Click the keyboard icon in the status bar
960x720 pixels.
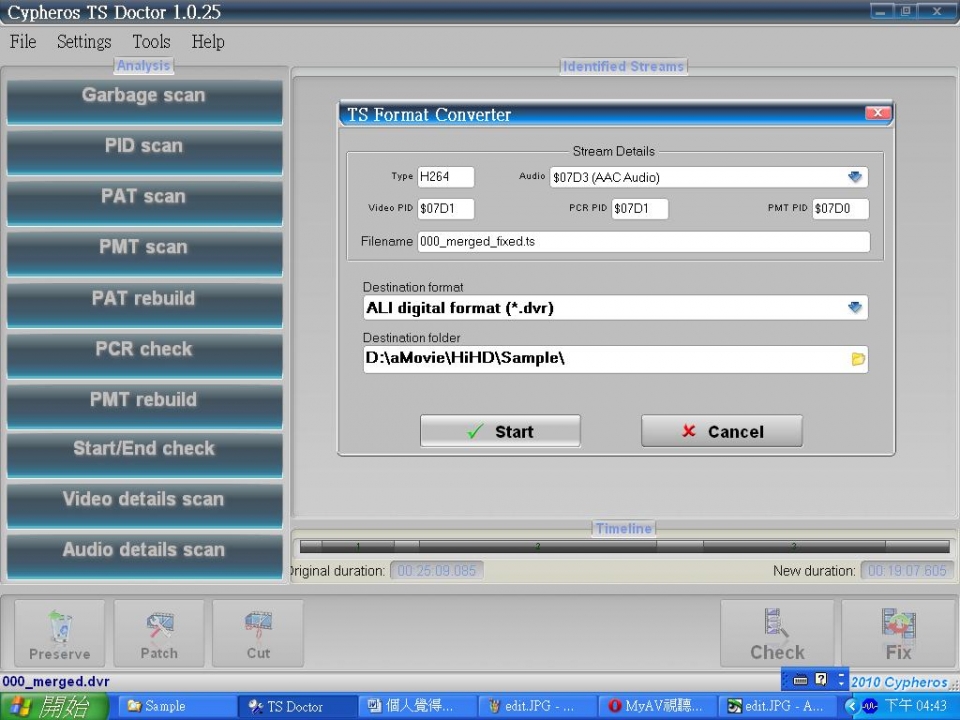(800, 680)
